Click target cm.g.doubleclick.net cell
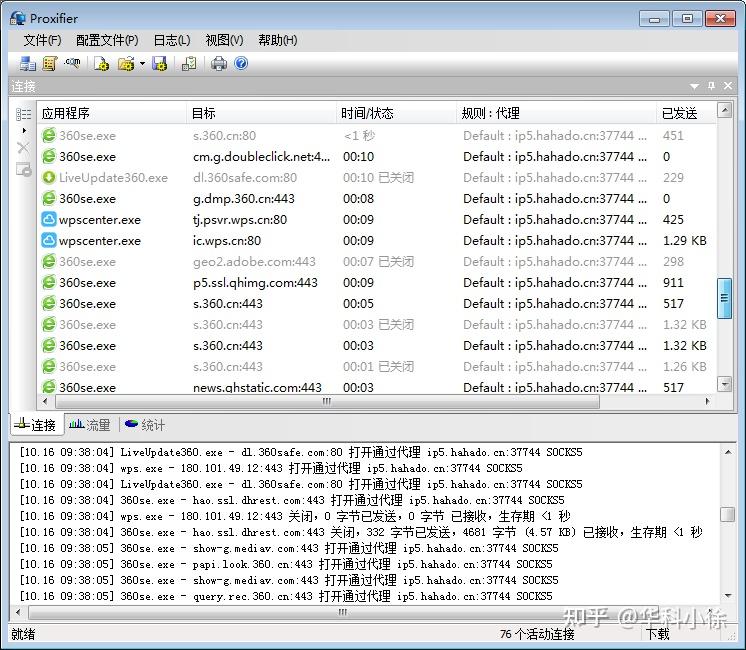This screenshot has width=746, height=650. (x=261, y=157)
